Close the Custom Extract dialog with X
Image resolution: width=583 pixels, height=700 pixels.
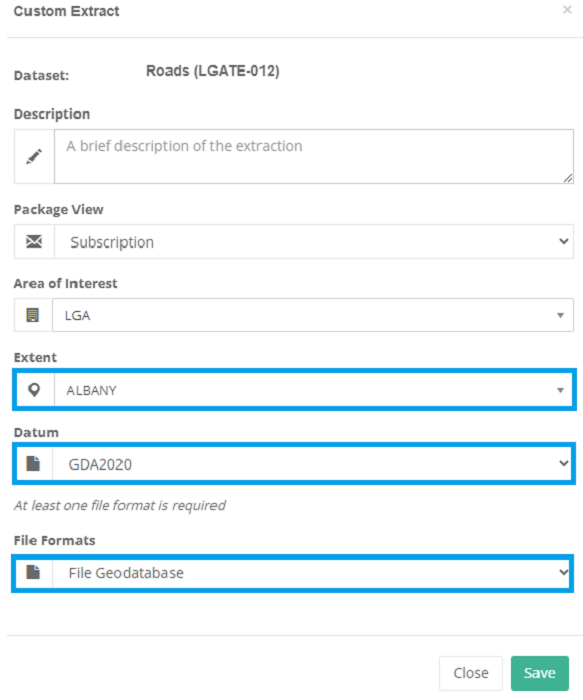[x=567, y=10]
